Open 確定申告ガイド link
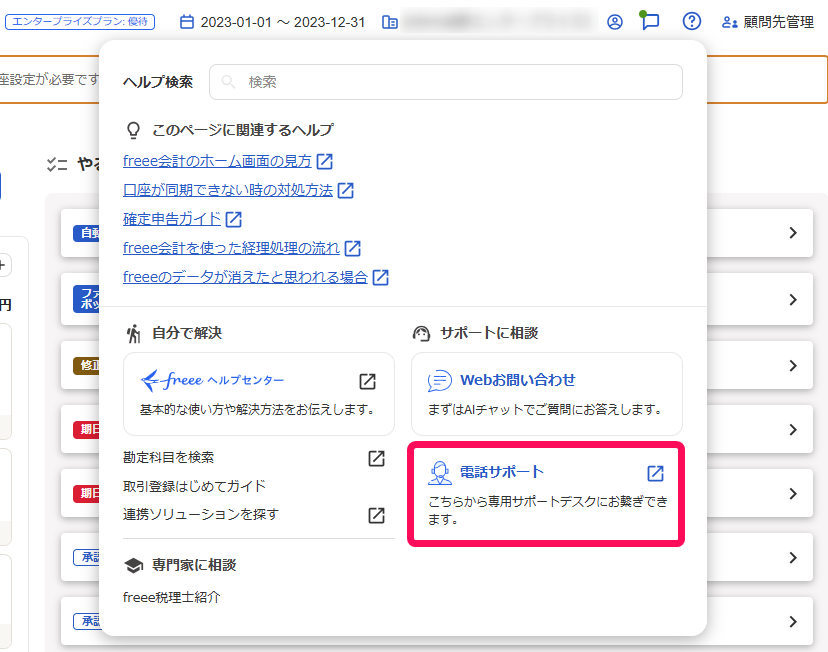This screenshot has height=652, width=828. (172, 219)
